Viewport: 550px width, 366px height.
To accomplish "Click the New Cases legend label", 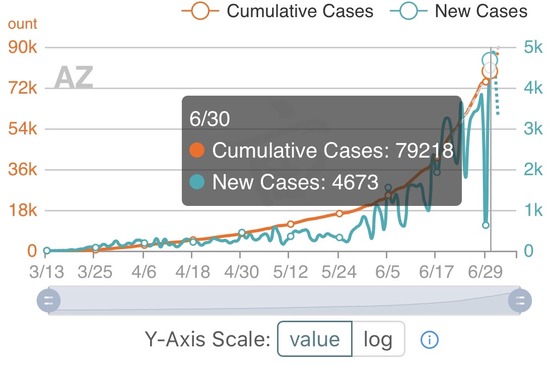I will (481, 11).
